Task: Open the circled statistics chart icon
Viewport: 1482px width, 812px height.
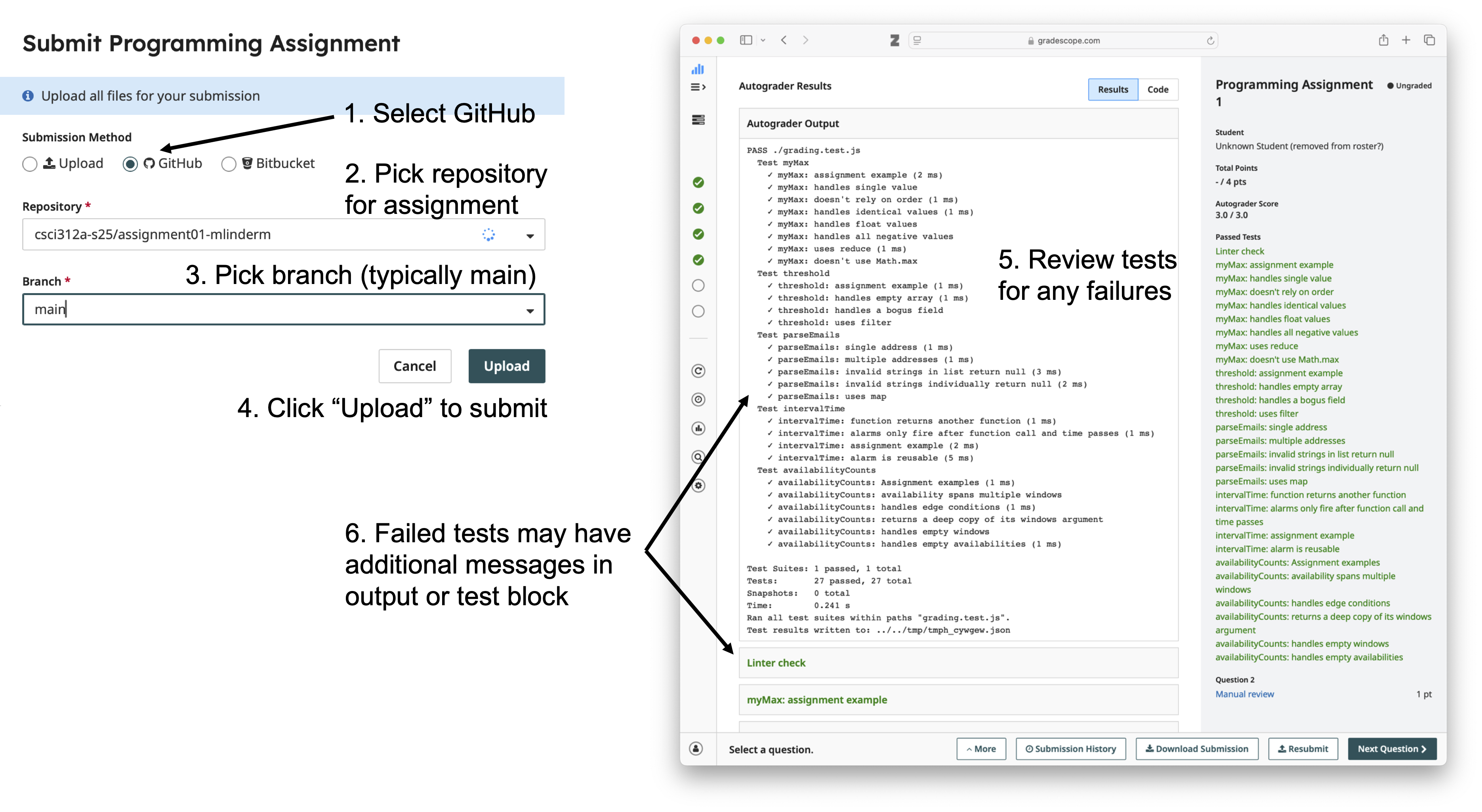Action: coord(698,428)
